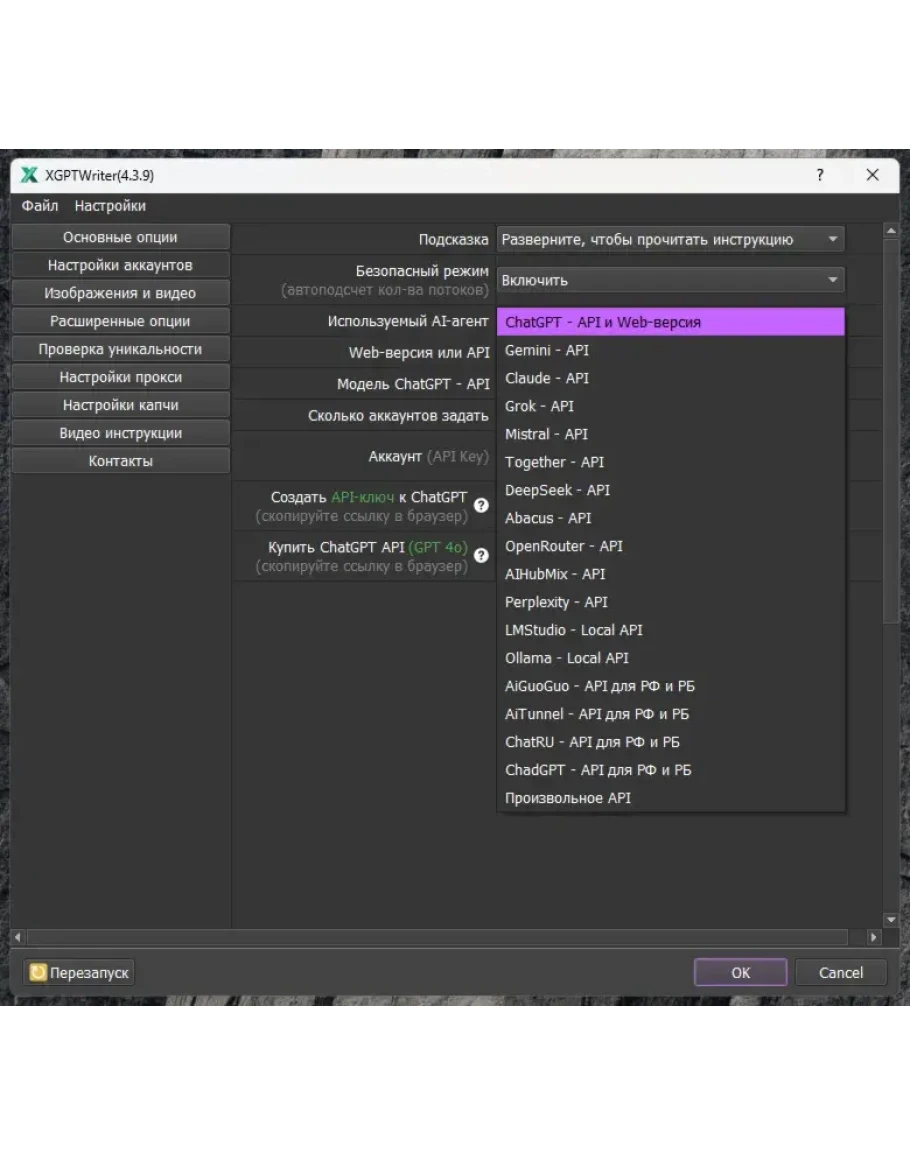Open the Настройки menu

pyautogui.click(x=110, y=206)
